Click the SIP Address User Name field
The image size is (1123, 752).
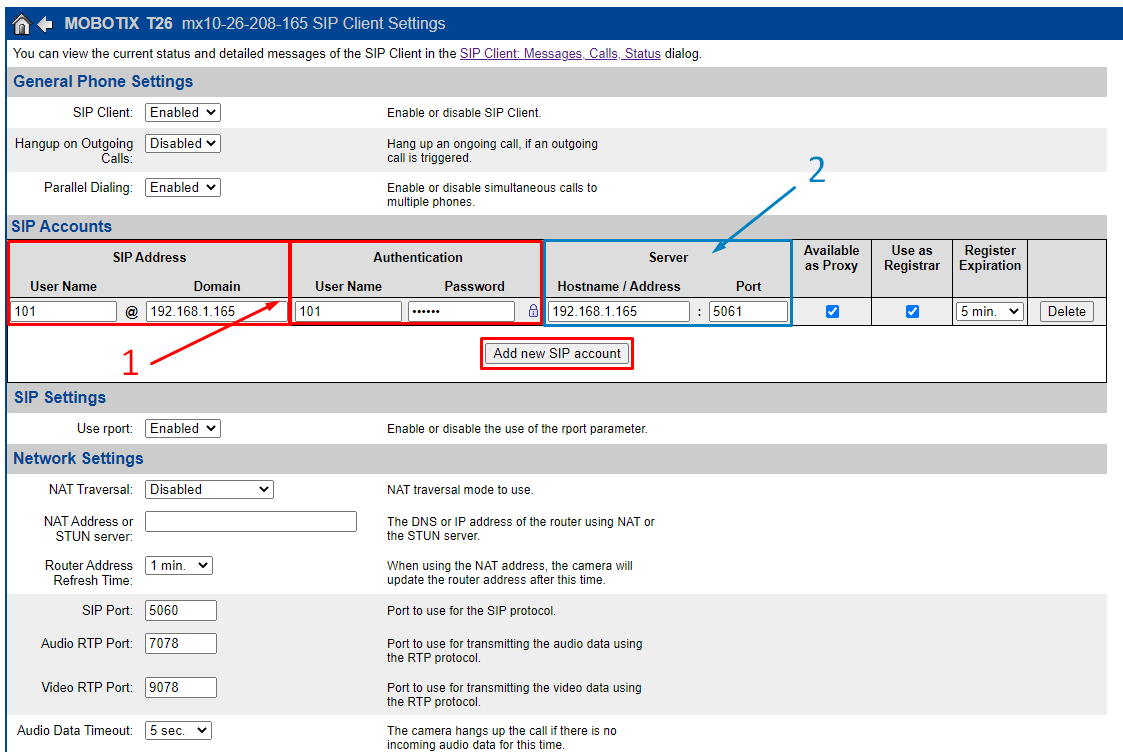pyautogui.click(x=64, y=312)
